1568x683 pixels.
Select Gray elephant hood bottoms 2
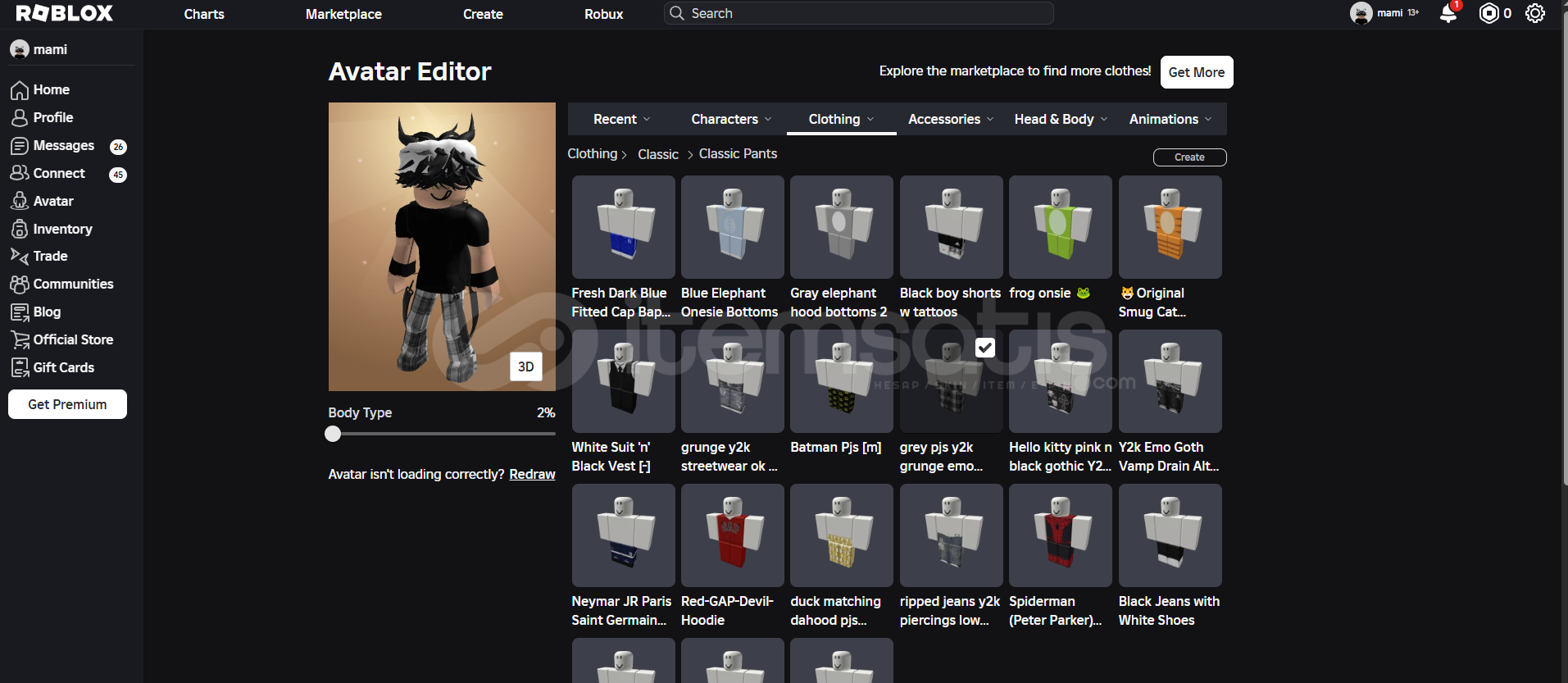pyautogui.click(x=842, y=227)
